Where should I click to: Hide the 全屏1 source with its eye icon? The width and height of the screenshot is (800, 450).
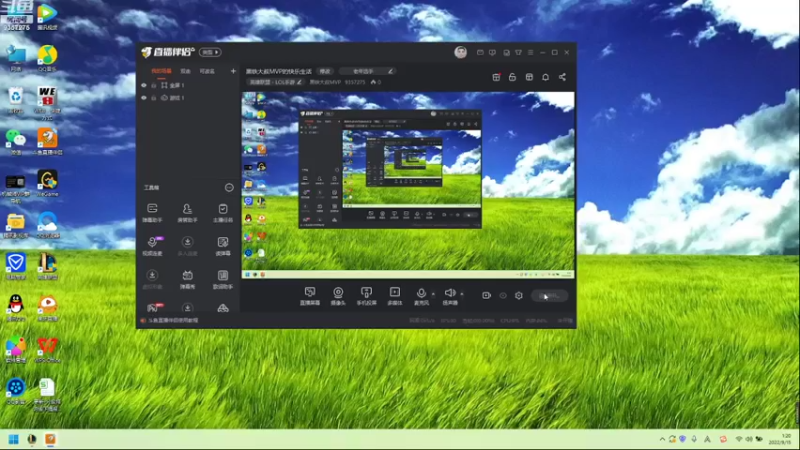coord(144,85)
